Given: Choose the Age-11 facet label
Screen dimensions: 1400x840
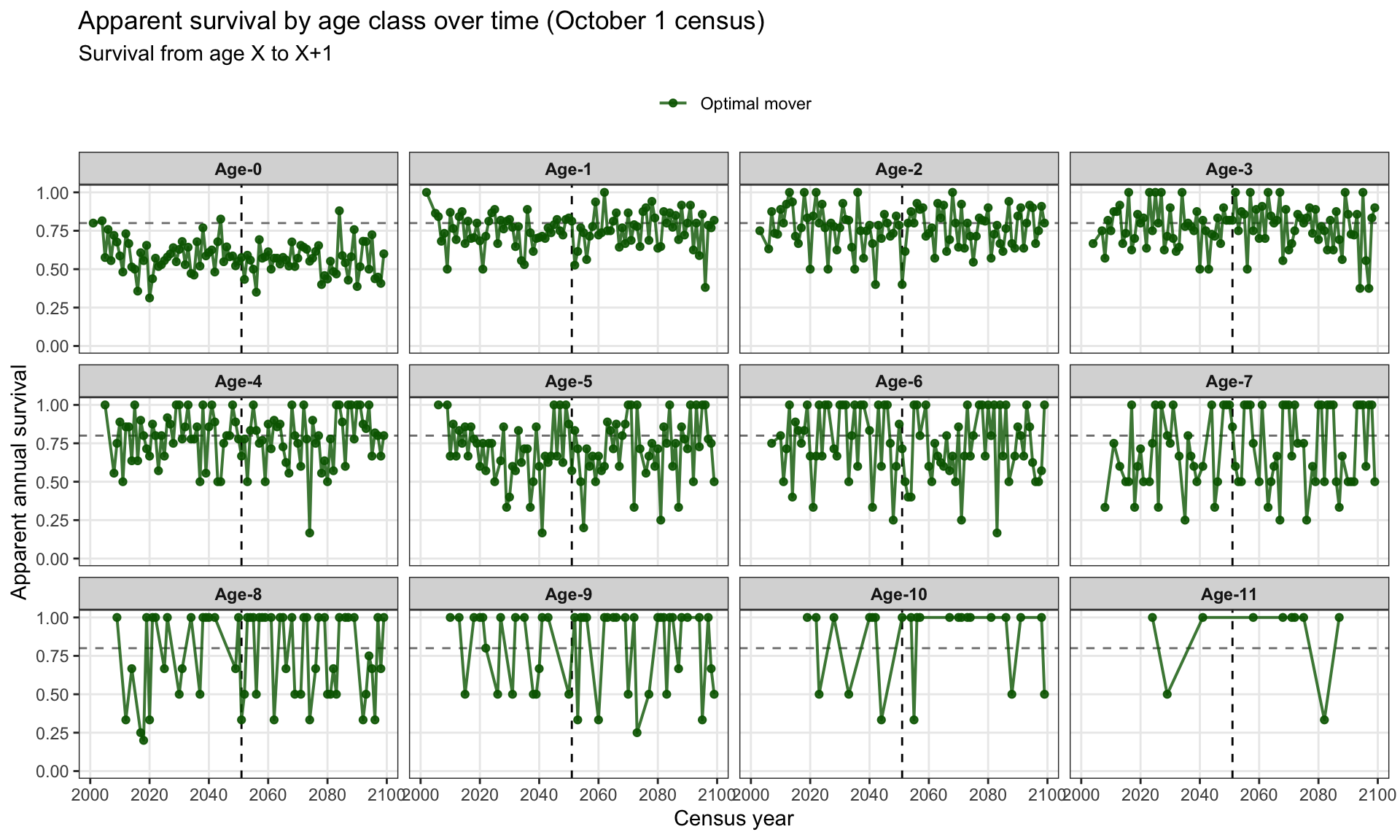Looking at the screenshot, I should (x=1229, y=594).
